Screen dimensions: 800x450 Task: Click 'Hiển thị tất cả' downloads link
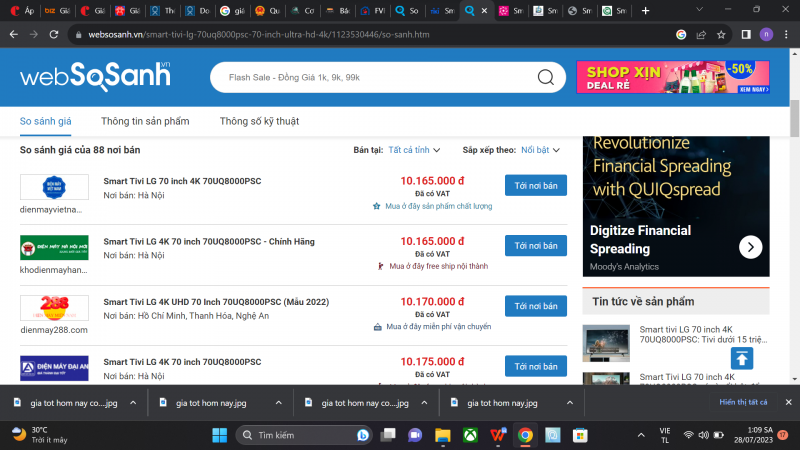coord(743,402)
